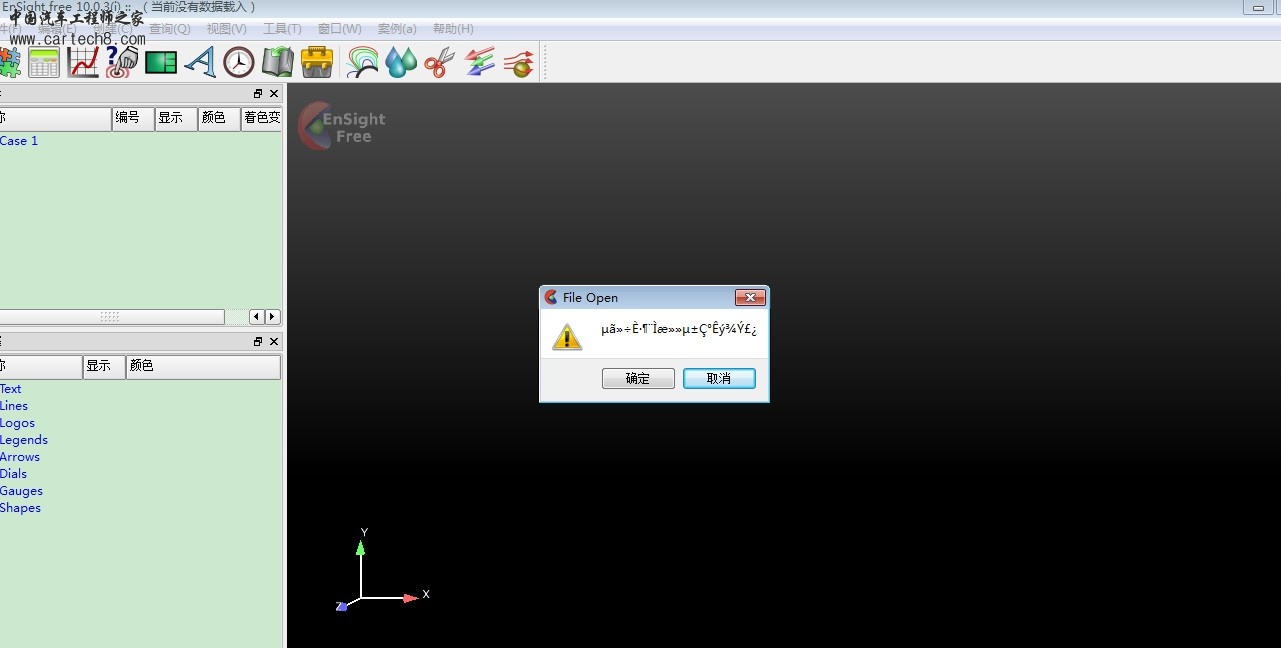Select the text annotation 'A' icon
1281x648 pixels.
200,63
